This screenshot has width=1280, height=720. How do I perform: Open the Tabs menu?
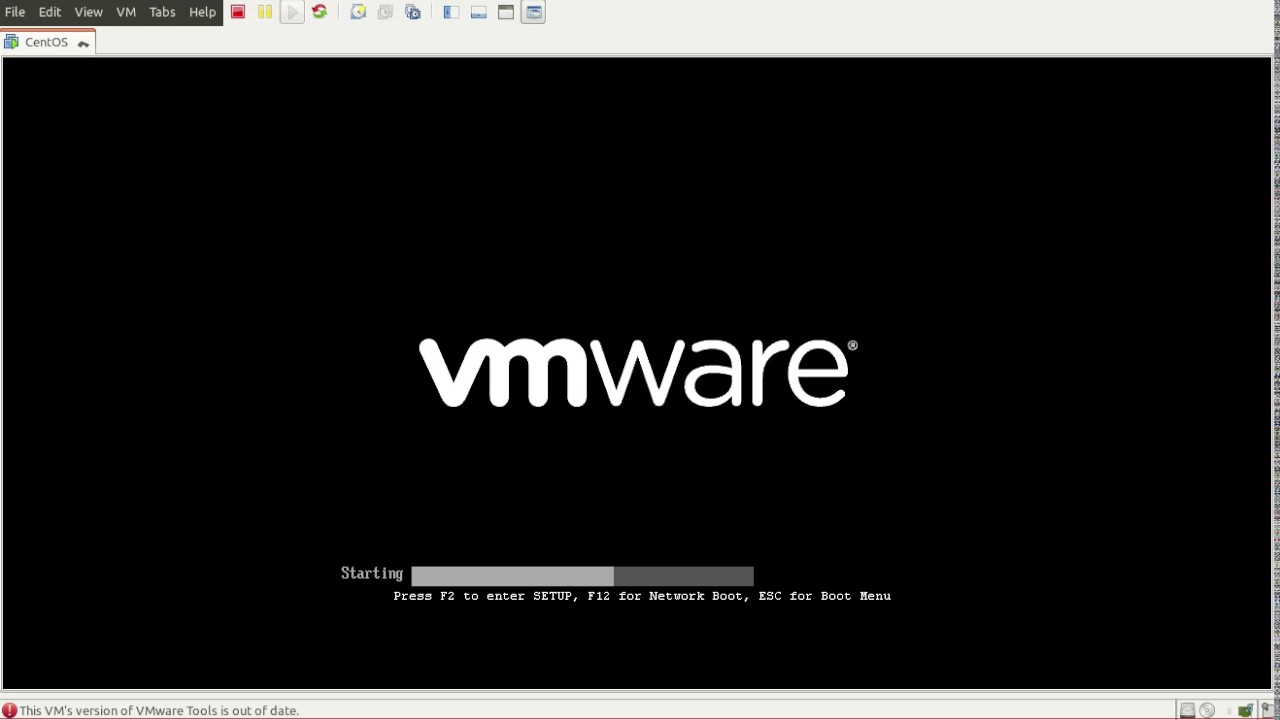[162, 12]
